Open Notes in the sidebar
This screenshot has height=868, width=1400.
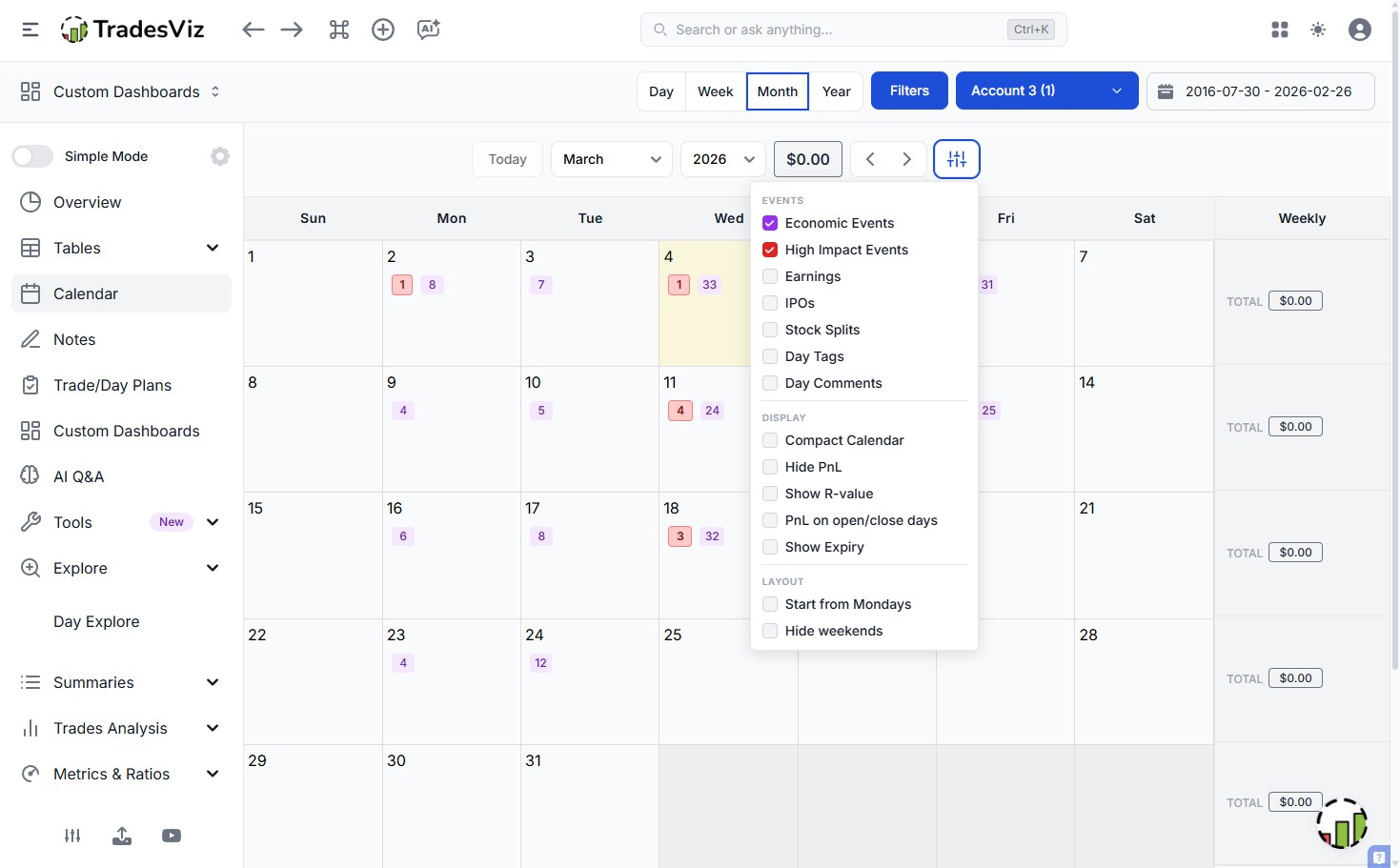coord(74,339)
